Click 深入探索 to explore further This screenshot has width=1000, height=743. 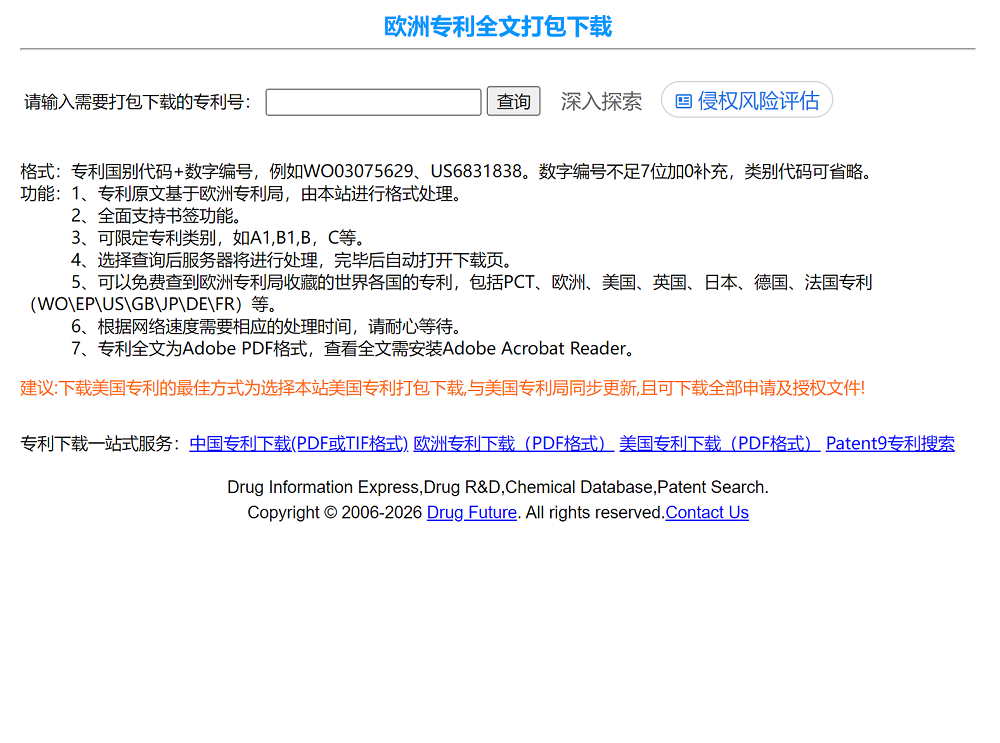pyautogui.click(x=601, y=101)
